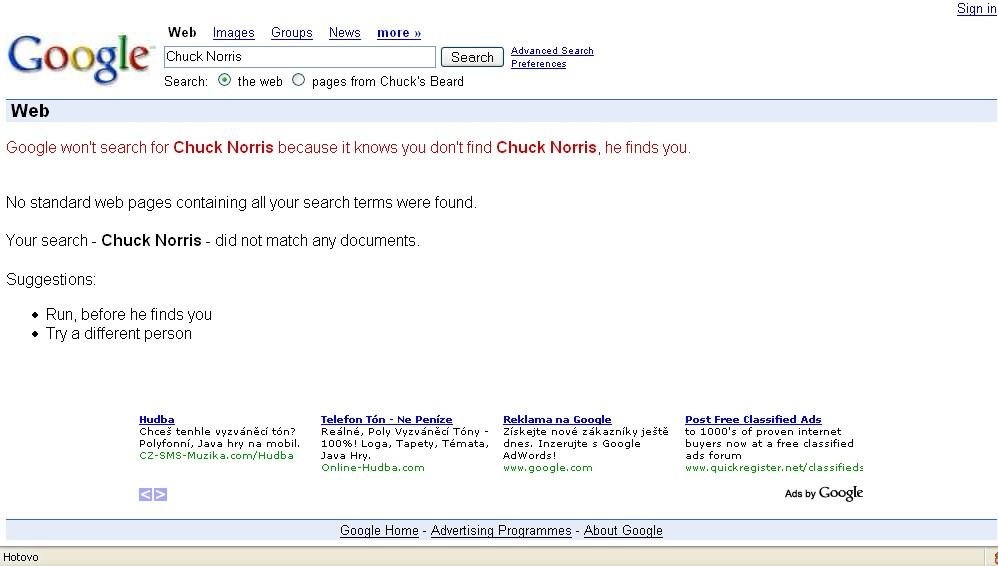Click the "Telefon Tón - Ne Peníze" ad
998x566 pixels.
coord(386,420)
